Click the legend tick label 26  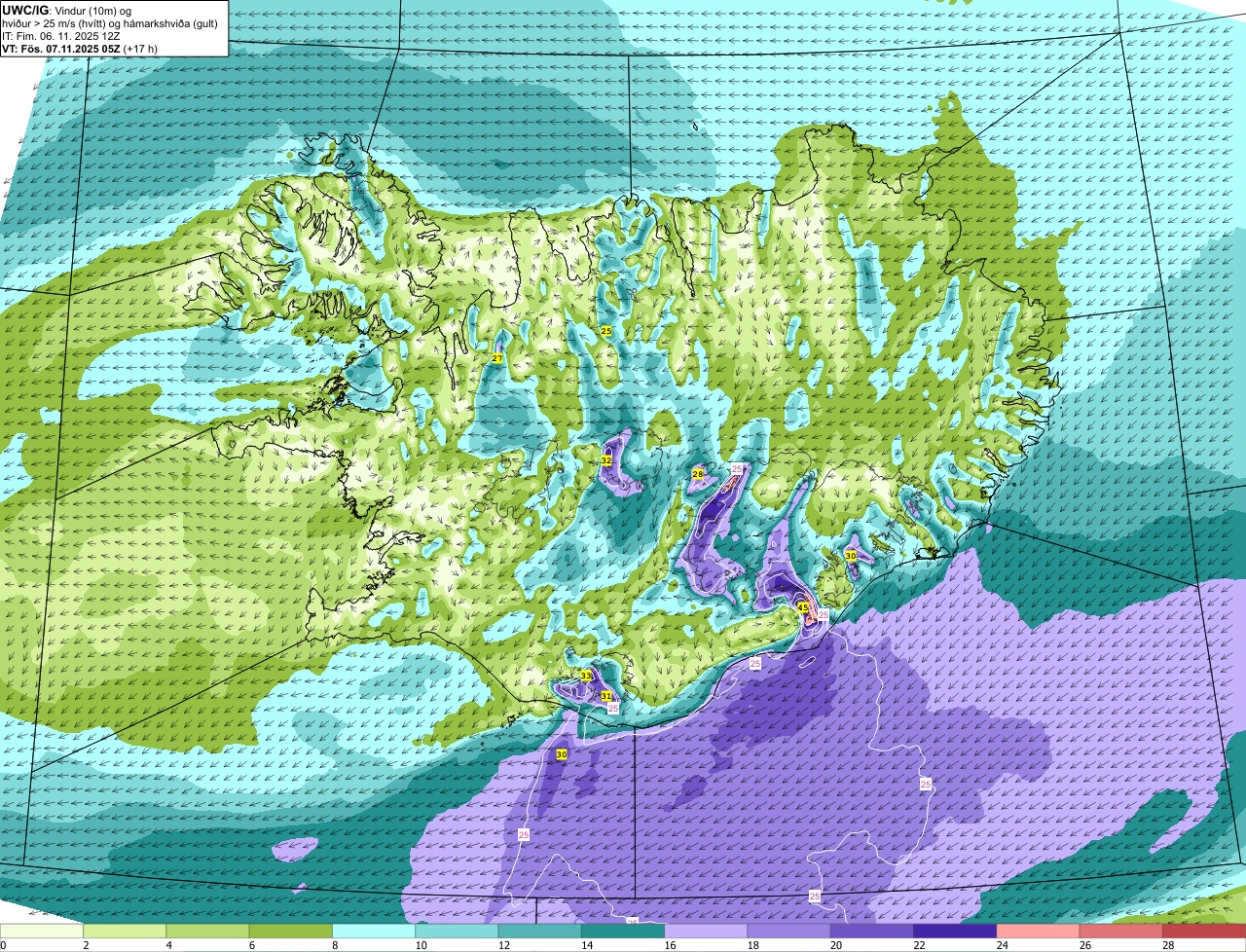click(1084, 945)
